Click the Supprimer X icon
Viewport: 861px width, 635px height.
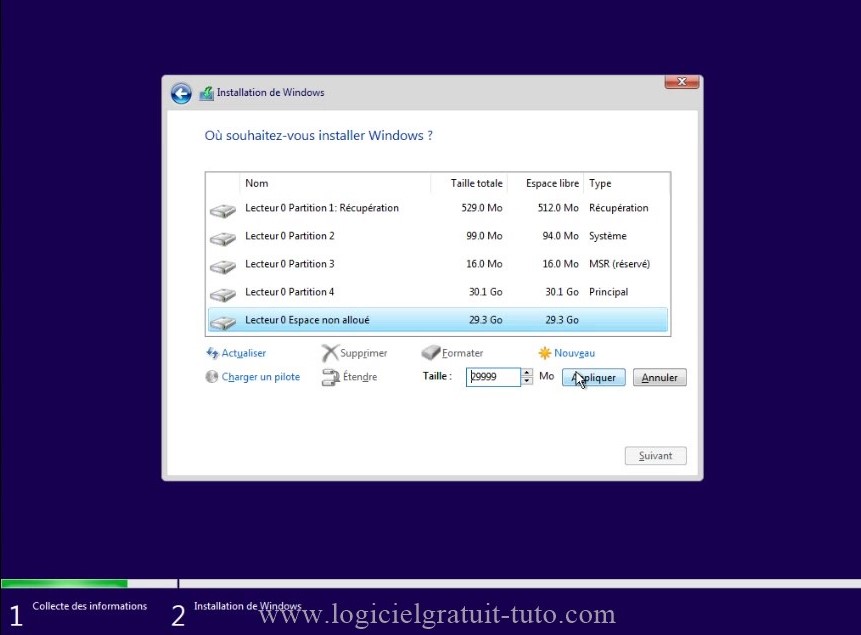pyautogui.click(x=329, y=353)
